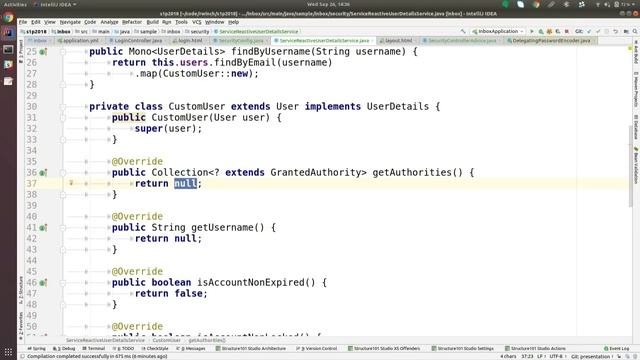
Task: Click the UTF-8 encoding selector
Action: [558, 356]
